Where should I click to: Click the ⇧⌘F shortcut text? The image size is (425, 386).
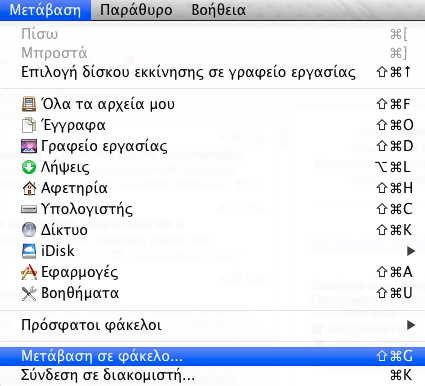pyautogui.click(x=393, y=104)
